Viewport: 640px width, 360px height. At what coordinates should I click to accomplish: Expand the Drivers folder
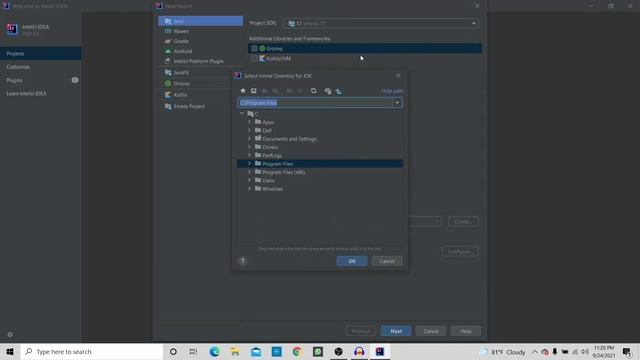point(249,147)
